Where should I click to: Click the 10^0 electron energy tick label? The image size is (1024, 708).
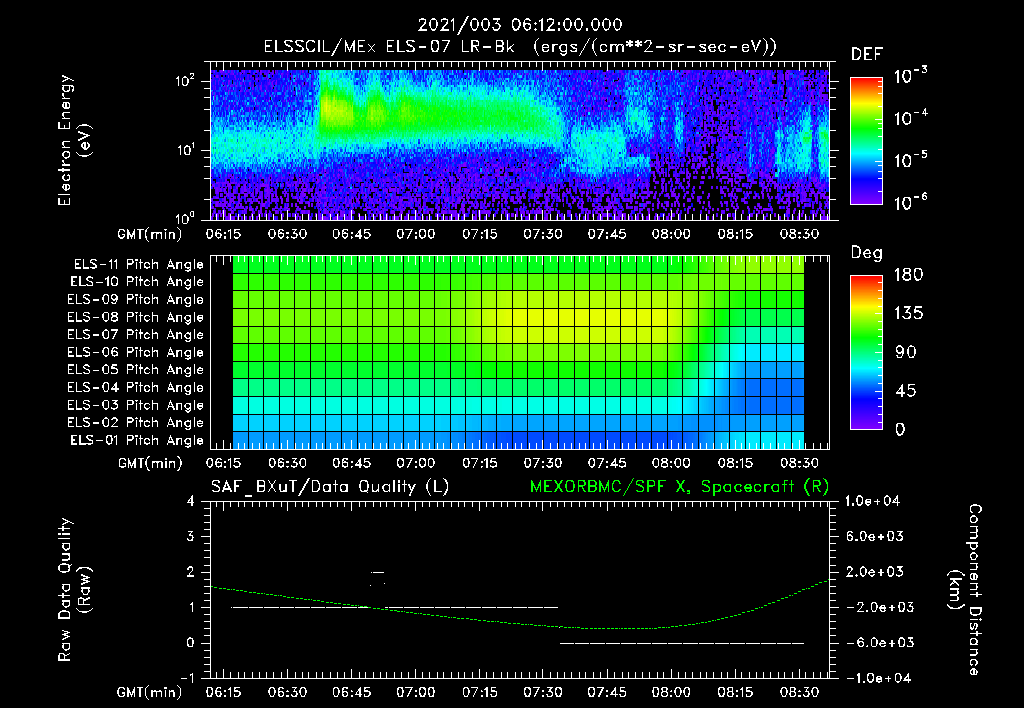[185, 217]
